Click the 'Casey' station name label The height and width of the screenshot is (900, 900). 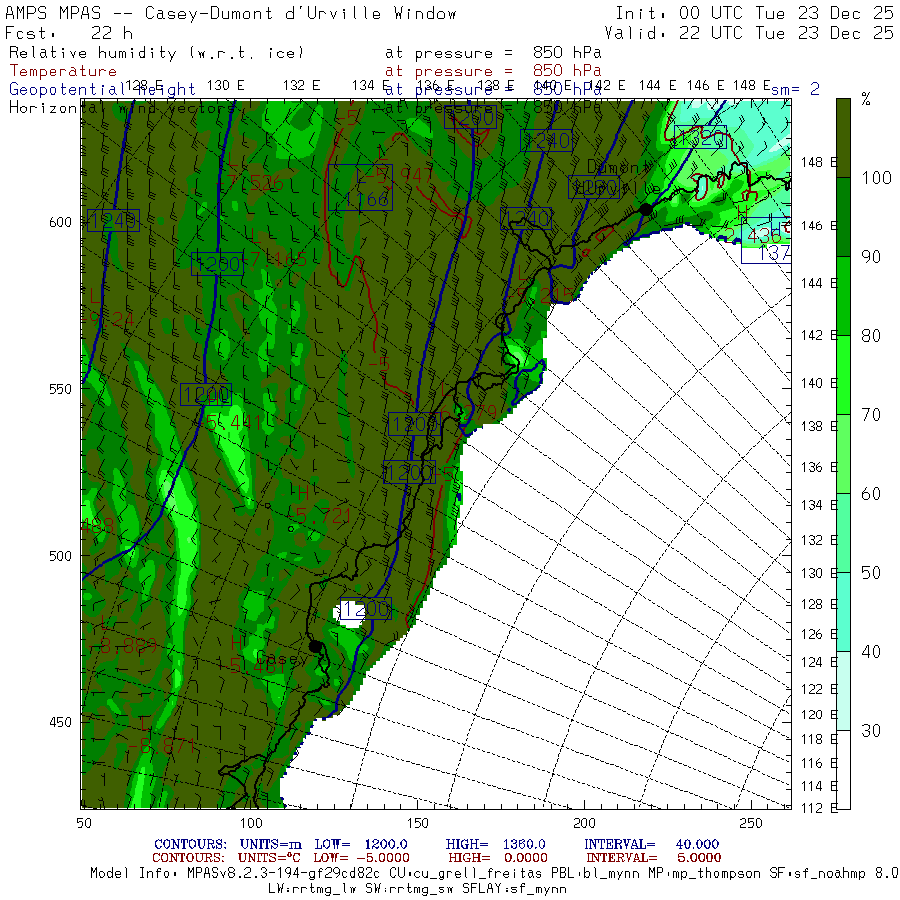[281, 658]
